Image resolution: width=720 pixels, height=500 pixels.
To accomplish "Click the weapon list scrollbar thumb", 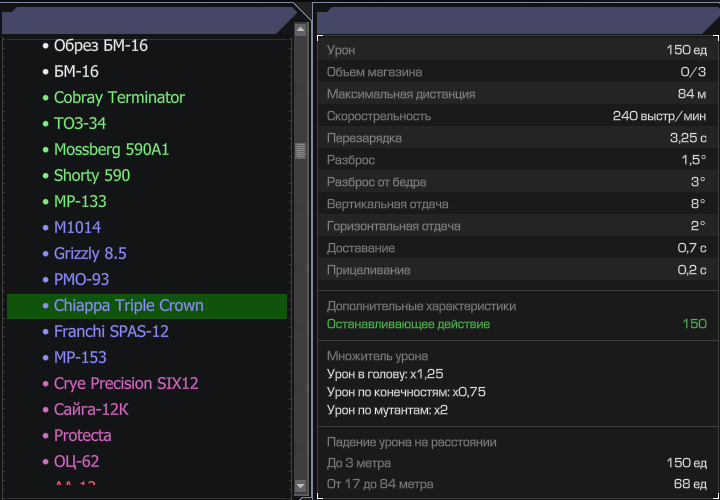I will click(301, 151).
